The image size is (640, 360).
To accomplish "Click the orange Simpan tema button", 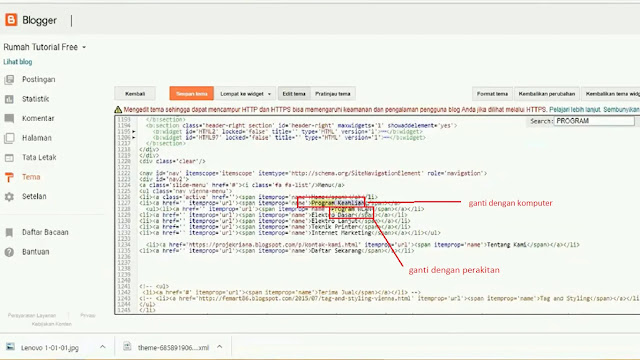I will coord(191,94).
